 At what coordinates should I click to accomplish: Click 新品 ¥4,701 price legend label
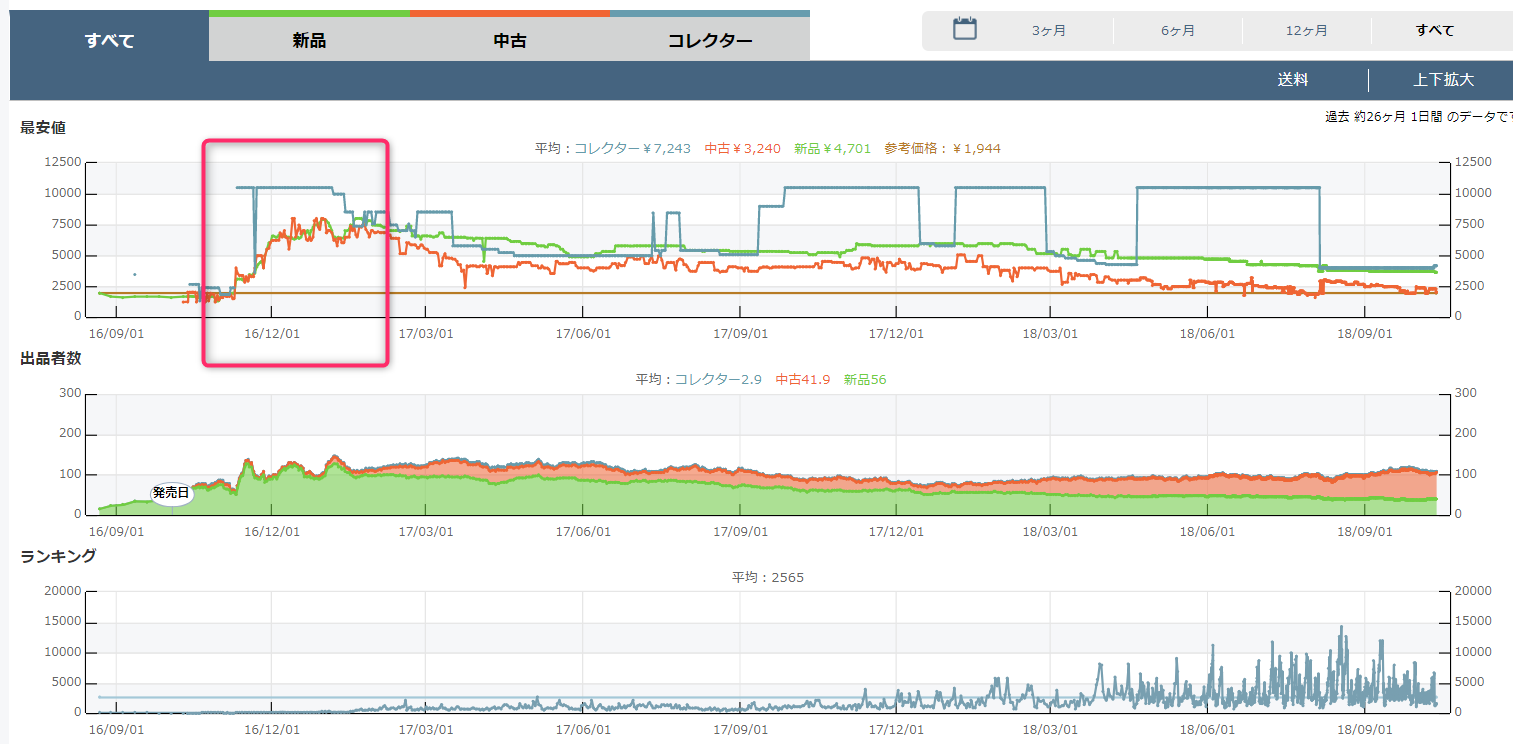[x=831, y=148]
